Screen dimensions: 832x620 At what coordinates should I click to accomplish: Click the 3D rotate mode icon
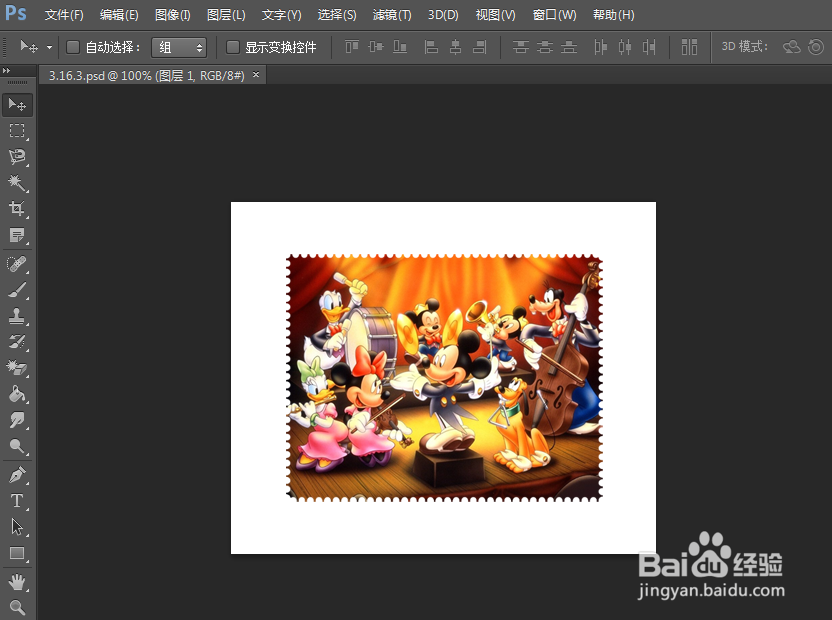[x=792, y=47]
